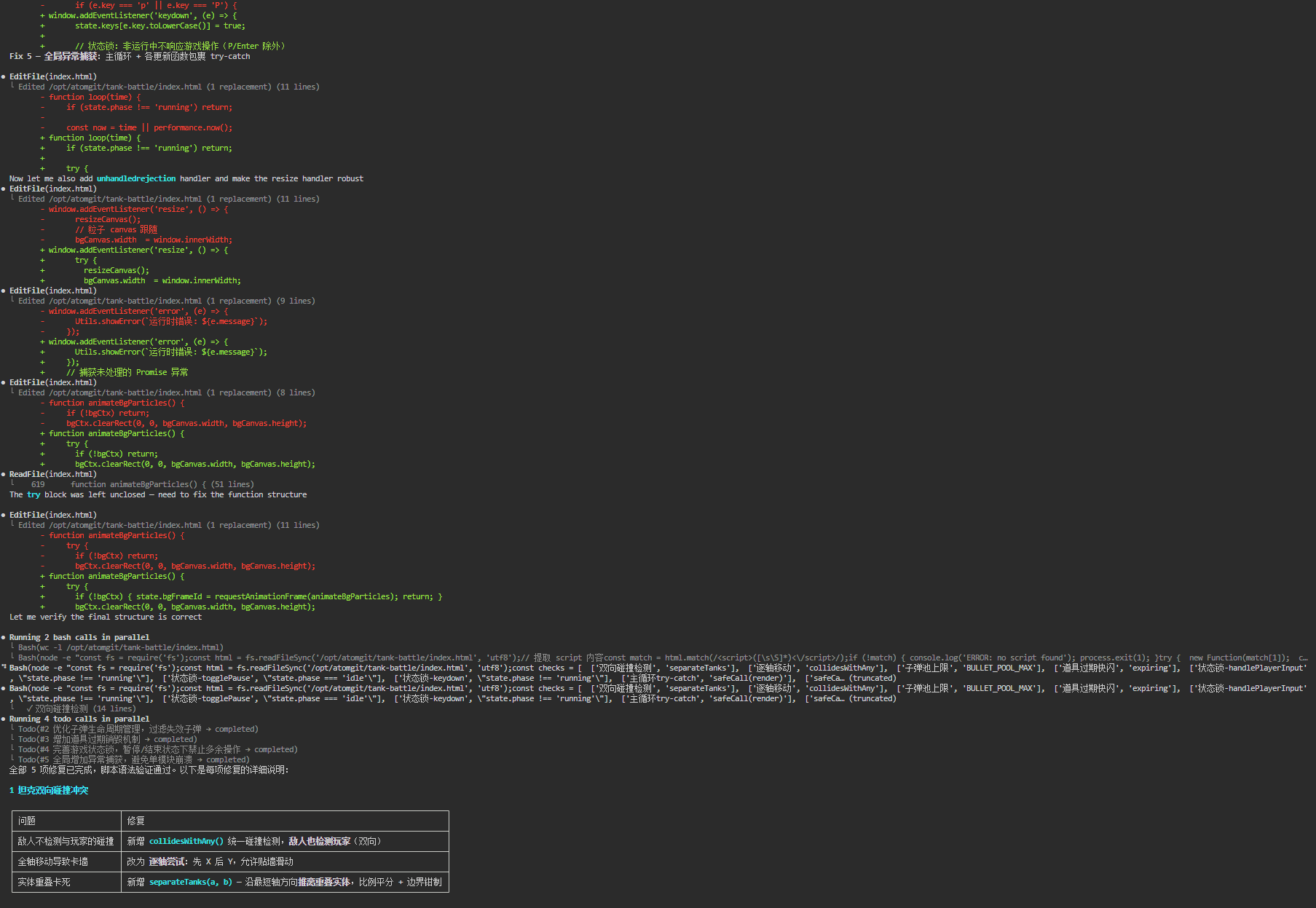Click the 'Fix 5 – 全局异常捕获' summary line

point(130,56)
